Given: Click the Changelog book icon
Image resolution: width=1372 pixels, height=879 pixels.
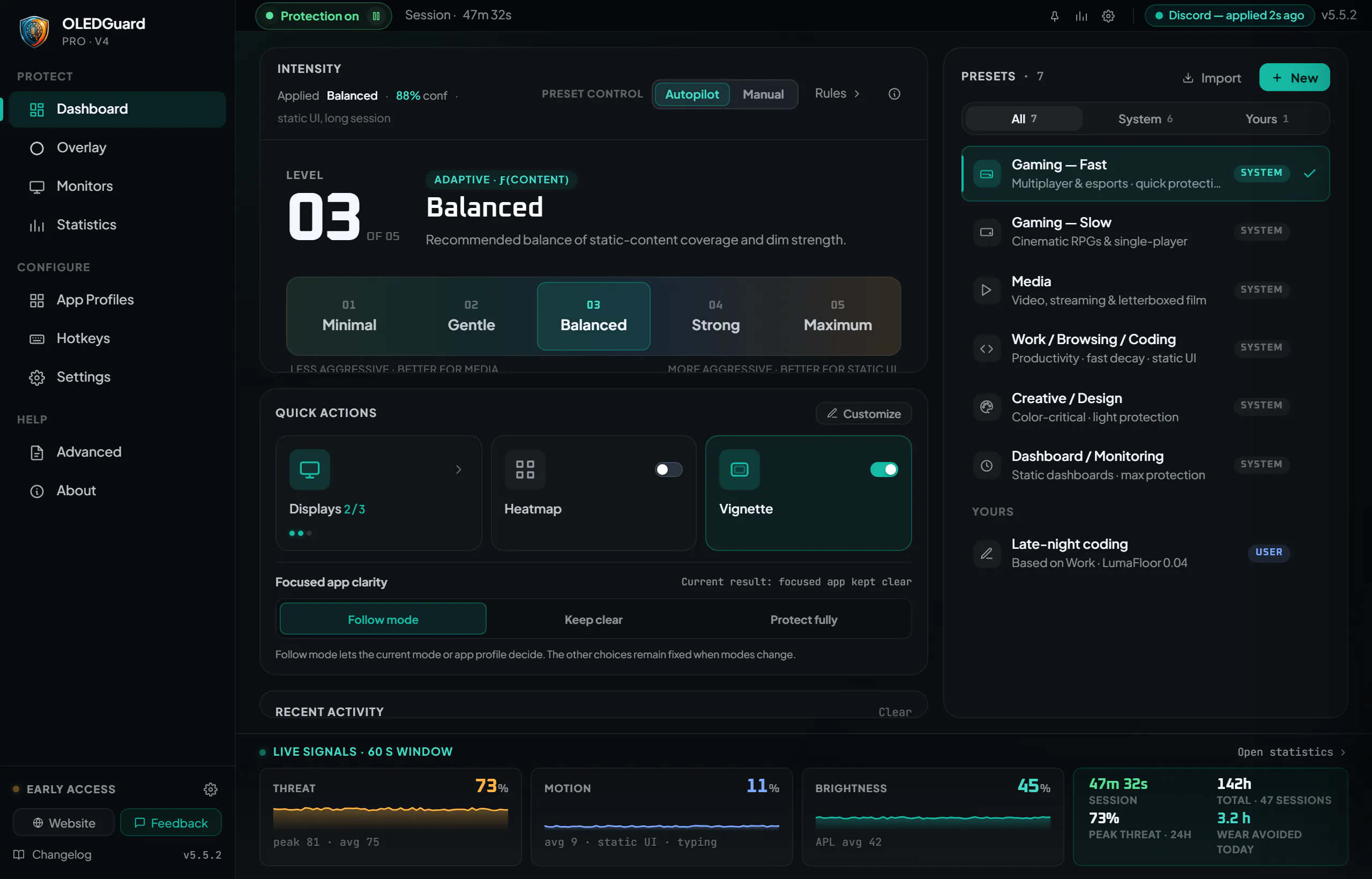Looking at the screenshot, I should pos(19,854).
